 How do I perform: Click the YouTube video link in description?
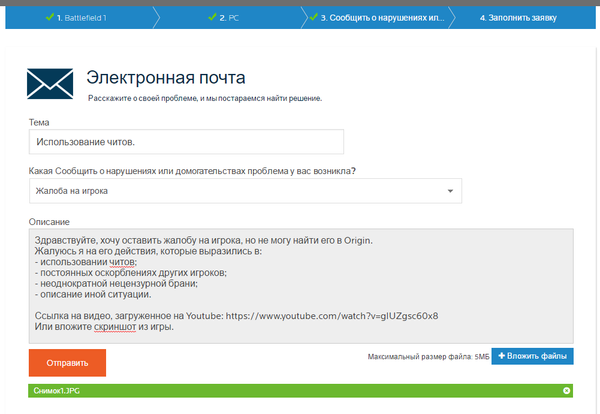pos(344,316)
